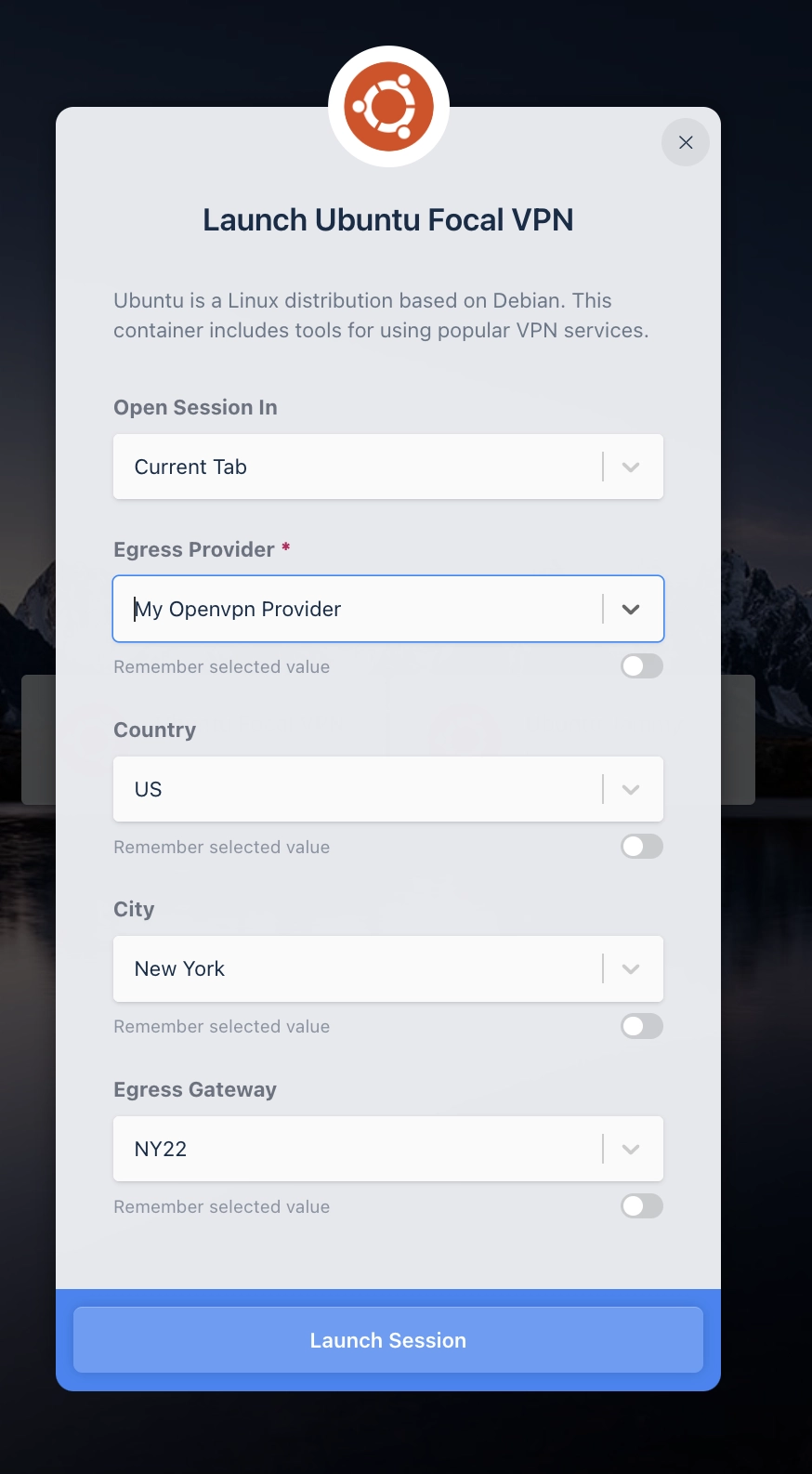Click the Ubuntu logo icon
This screenshot has width=812, height=1474.
[x=388, y=107]
